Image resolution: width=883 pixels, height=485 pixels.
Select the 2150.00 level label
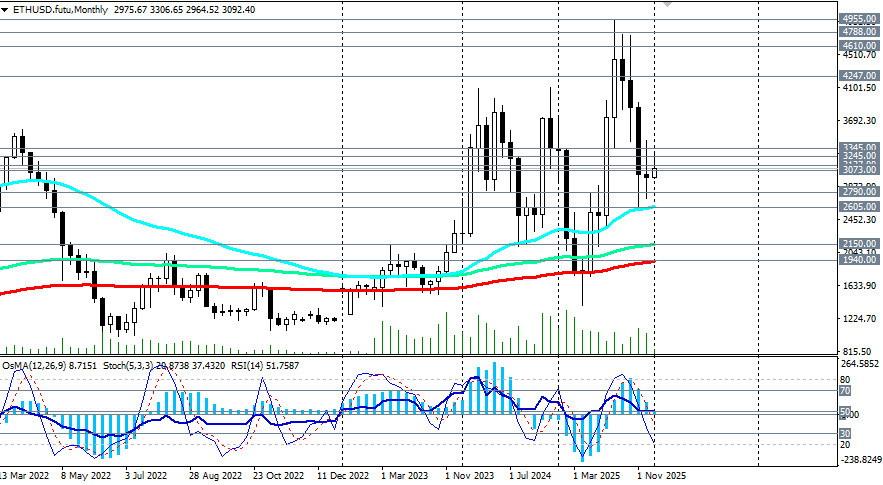[x=859, y=244]
